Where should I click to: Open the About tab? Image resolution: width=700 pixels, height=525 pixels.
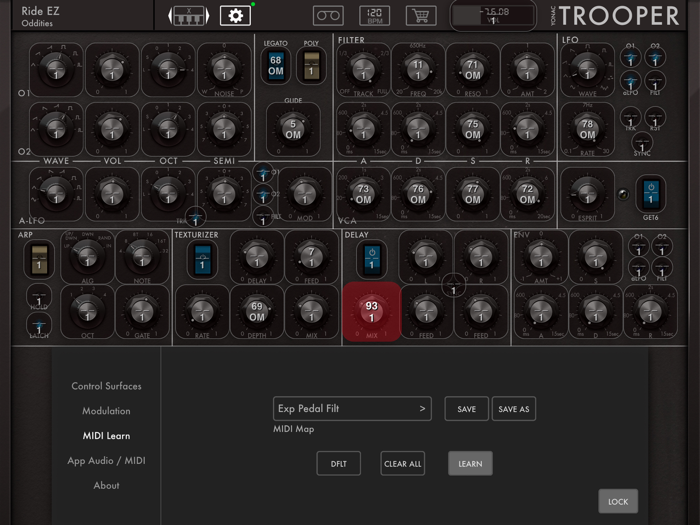[x=106, y=485]
